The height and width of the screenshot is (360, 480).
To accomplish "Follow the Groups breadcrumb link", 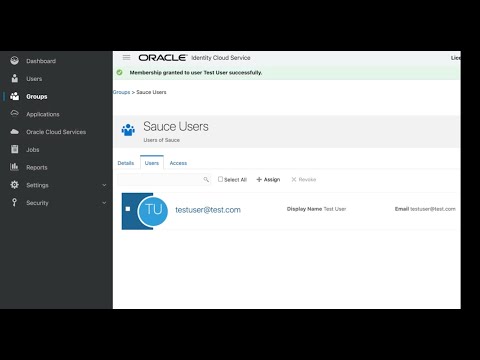I will [121, 92].
